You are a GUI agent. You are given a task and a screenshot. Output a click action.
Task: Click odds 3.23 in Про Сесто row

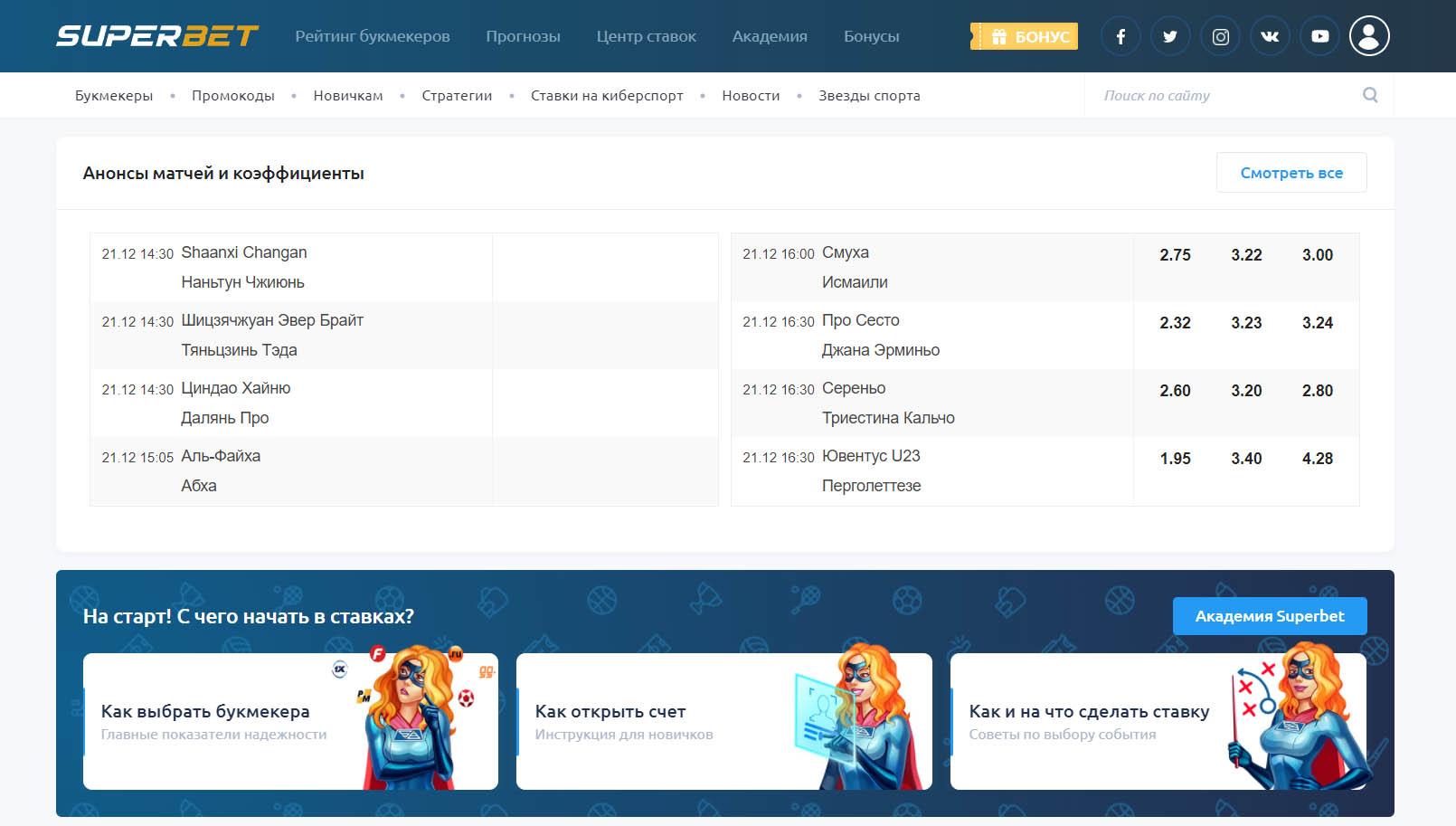click(x=1246, y=323)
